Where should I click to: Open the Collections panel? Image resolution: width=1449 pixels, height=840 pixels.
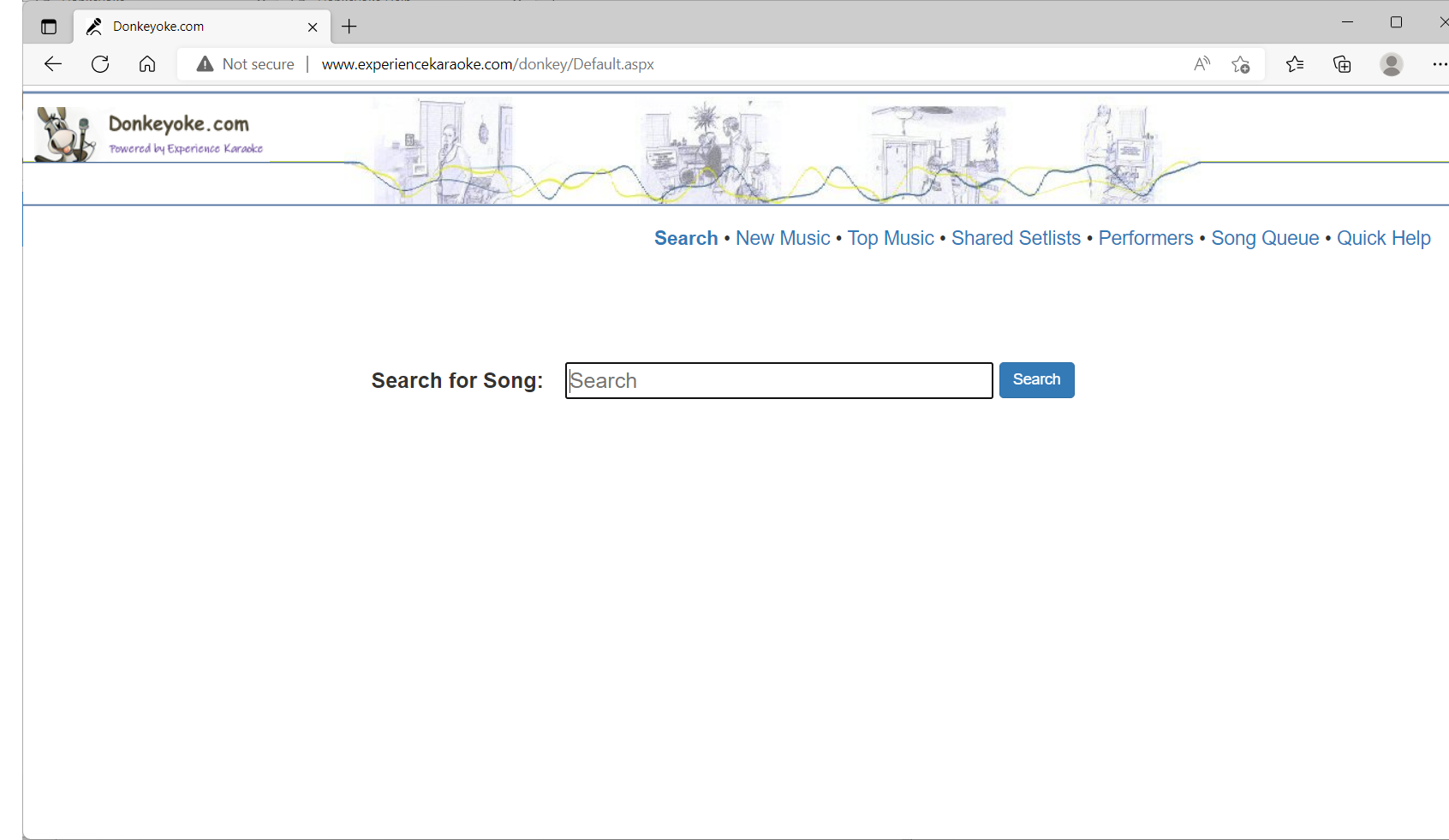pyautogui.click(x=1342, y=64)
